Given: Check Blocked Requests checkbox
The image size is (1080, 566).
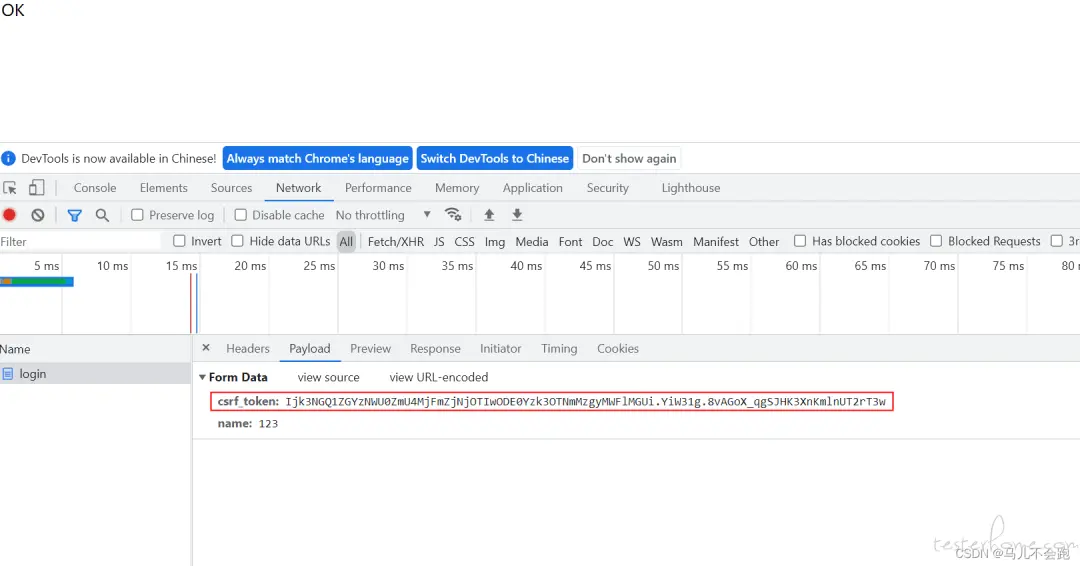Looking at the screenshot, I should tap(936, 241).
